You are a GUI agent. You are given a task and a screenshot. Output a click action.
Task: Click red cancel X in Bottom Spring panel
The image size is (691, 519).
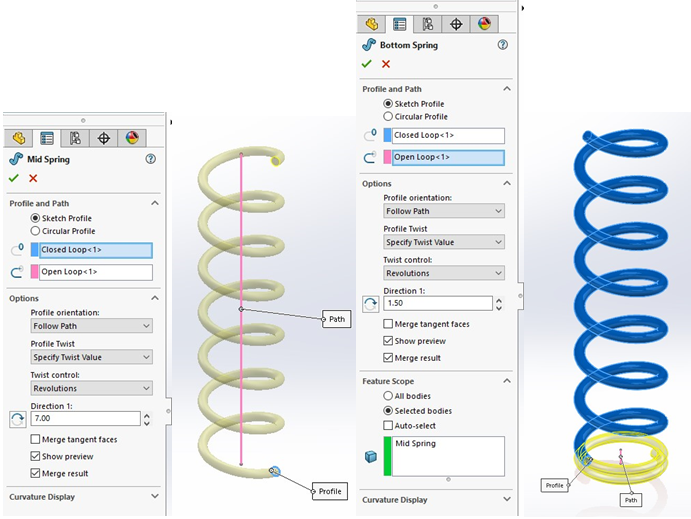386,64
